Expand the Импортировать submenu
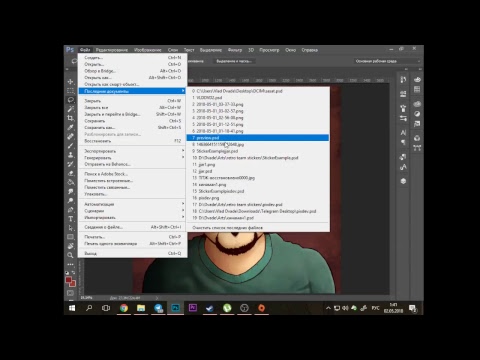 pos(132,217)
